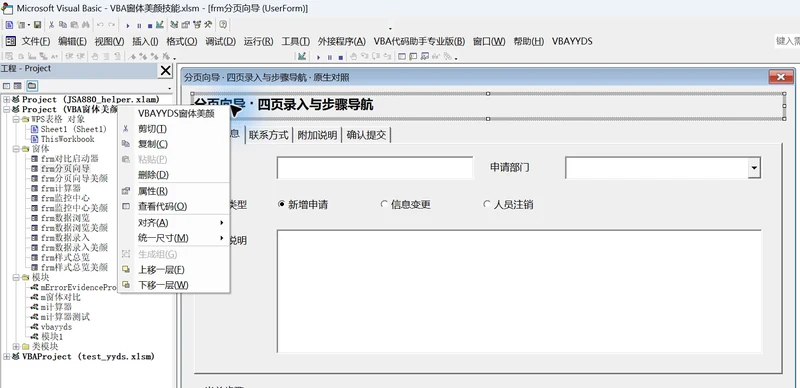
Task: Close the 工程 - Project panel
Action: [166, 70]
